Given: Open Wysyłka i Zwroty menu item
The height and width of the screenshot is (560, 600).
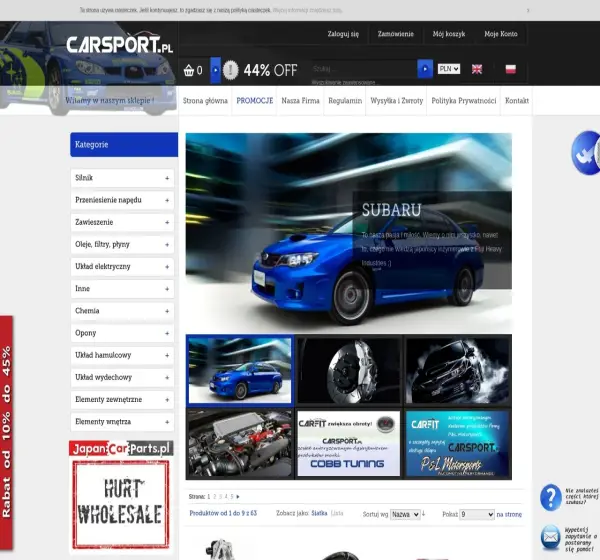Looking at the screenshot, I should (x=396, y=101).
